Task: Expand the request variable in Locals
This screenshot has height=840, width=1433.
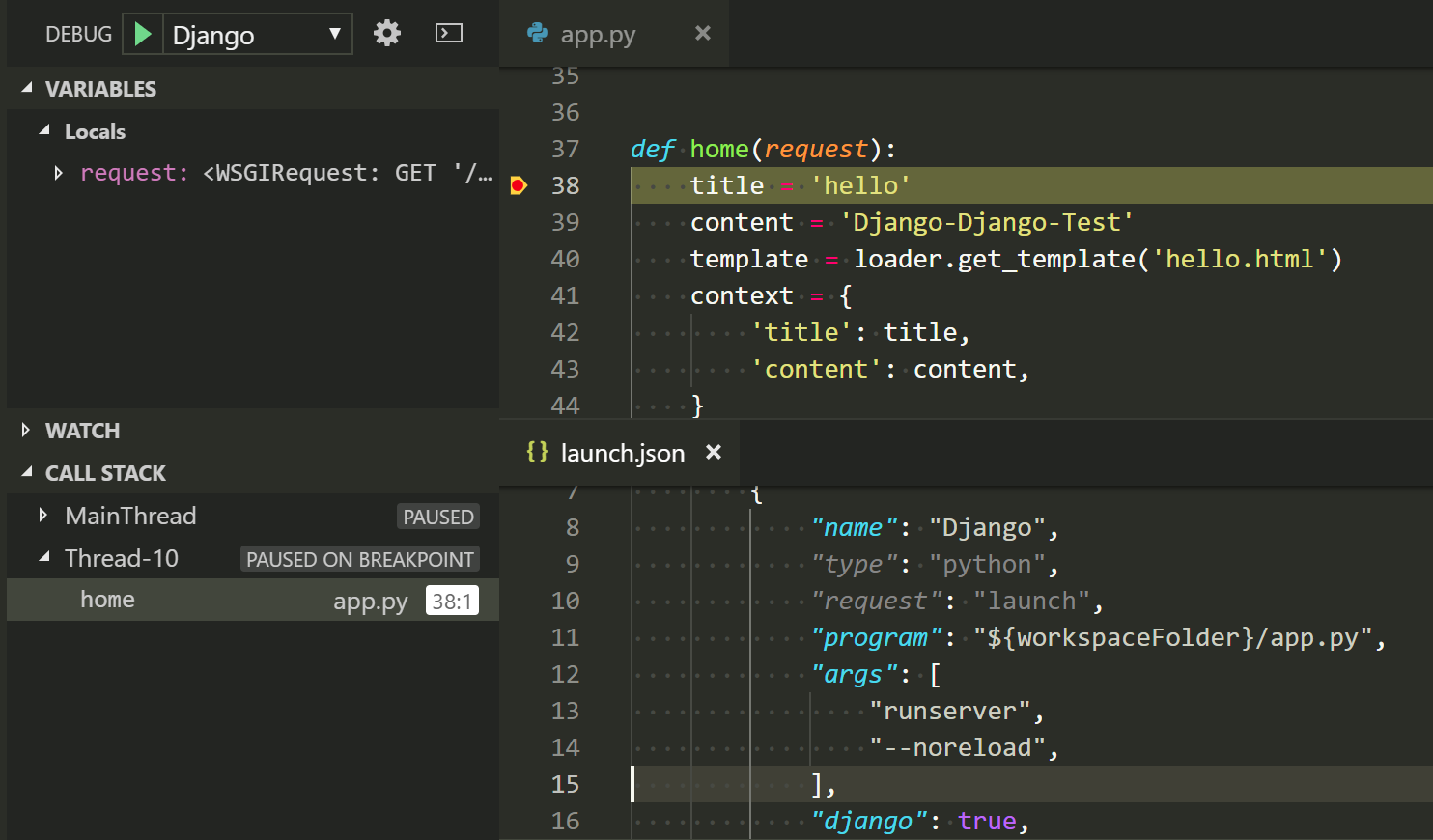Action: 58,172
